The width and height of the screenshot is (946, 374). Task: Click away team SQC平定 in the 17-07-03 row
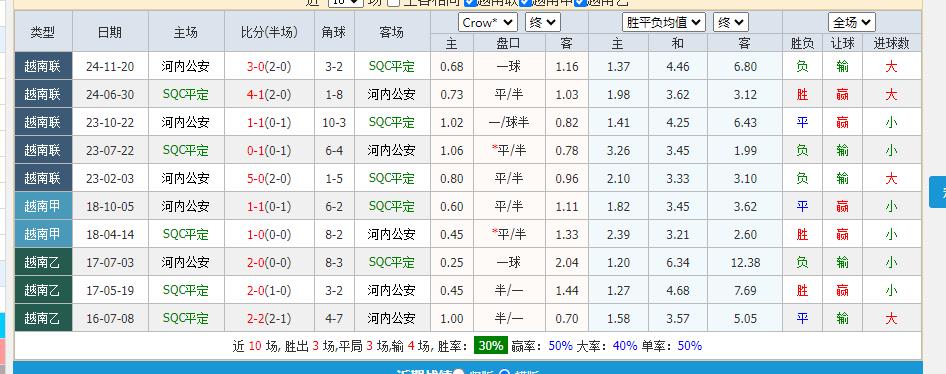point(392,262)
